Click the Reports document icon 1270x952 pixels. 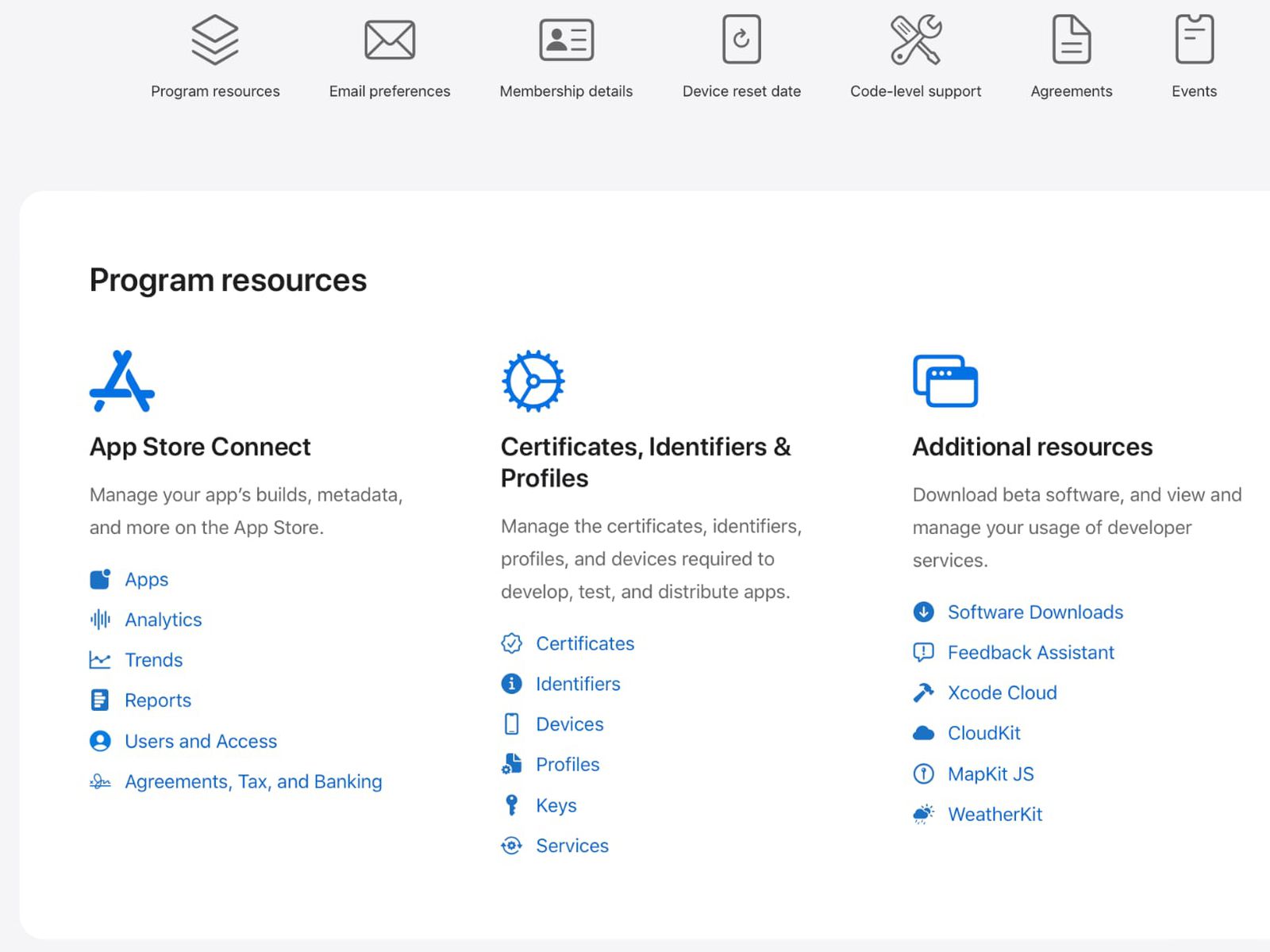(x=100, y=701)
